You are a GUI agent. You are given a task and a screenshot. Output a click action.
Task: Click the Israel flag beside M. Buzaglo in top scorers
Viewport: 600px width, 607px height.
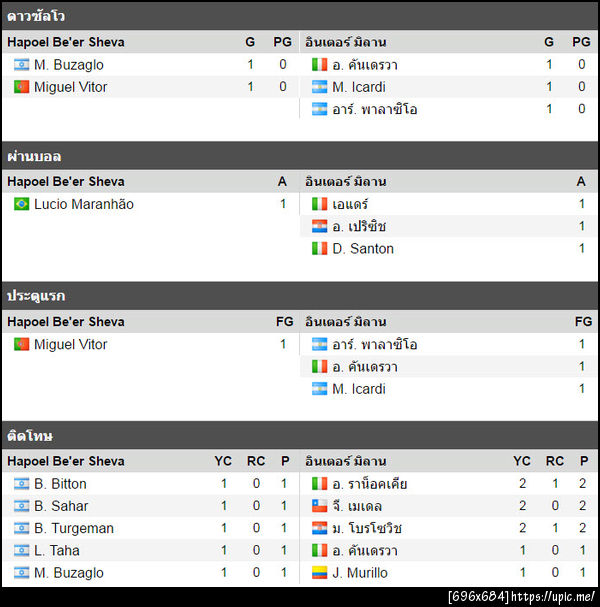coord(22,65)
